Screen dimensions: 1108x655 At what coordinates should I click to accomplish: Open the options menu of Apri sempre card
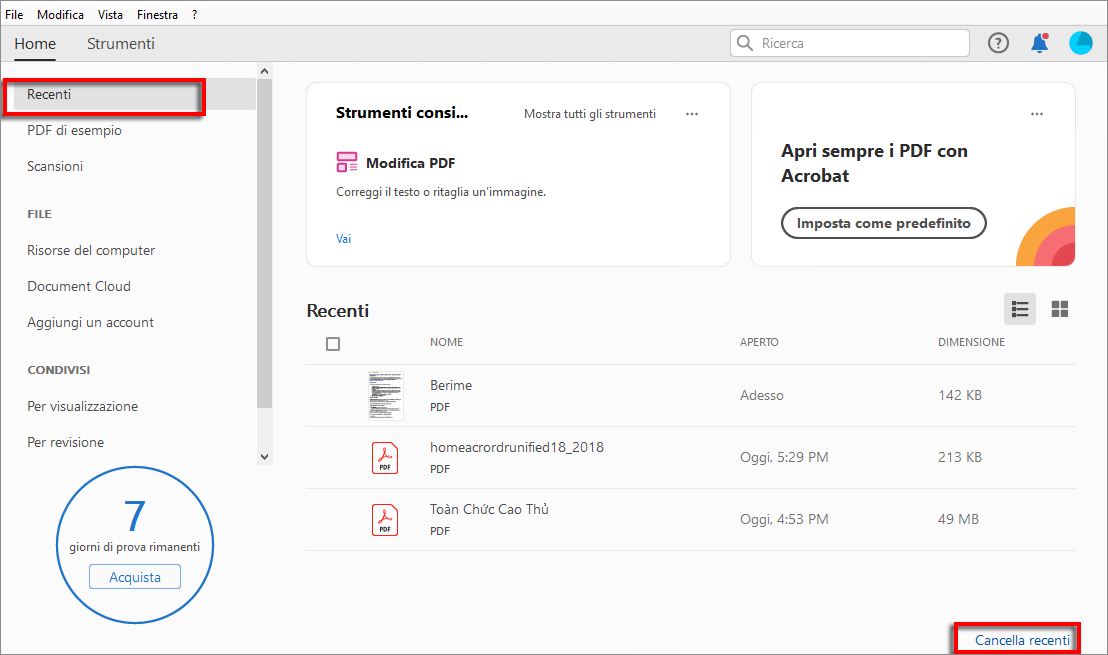click(x=1037, y=114)
